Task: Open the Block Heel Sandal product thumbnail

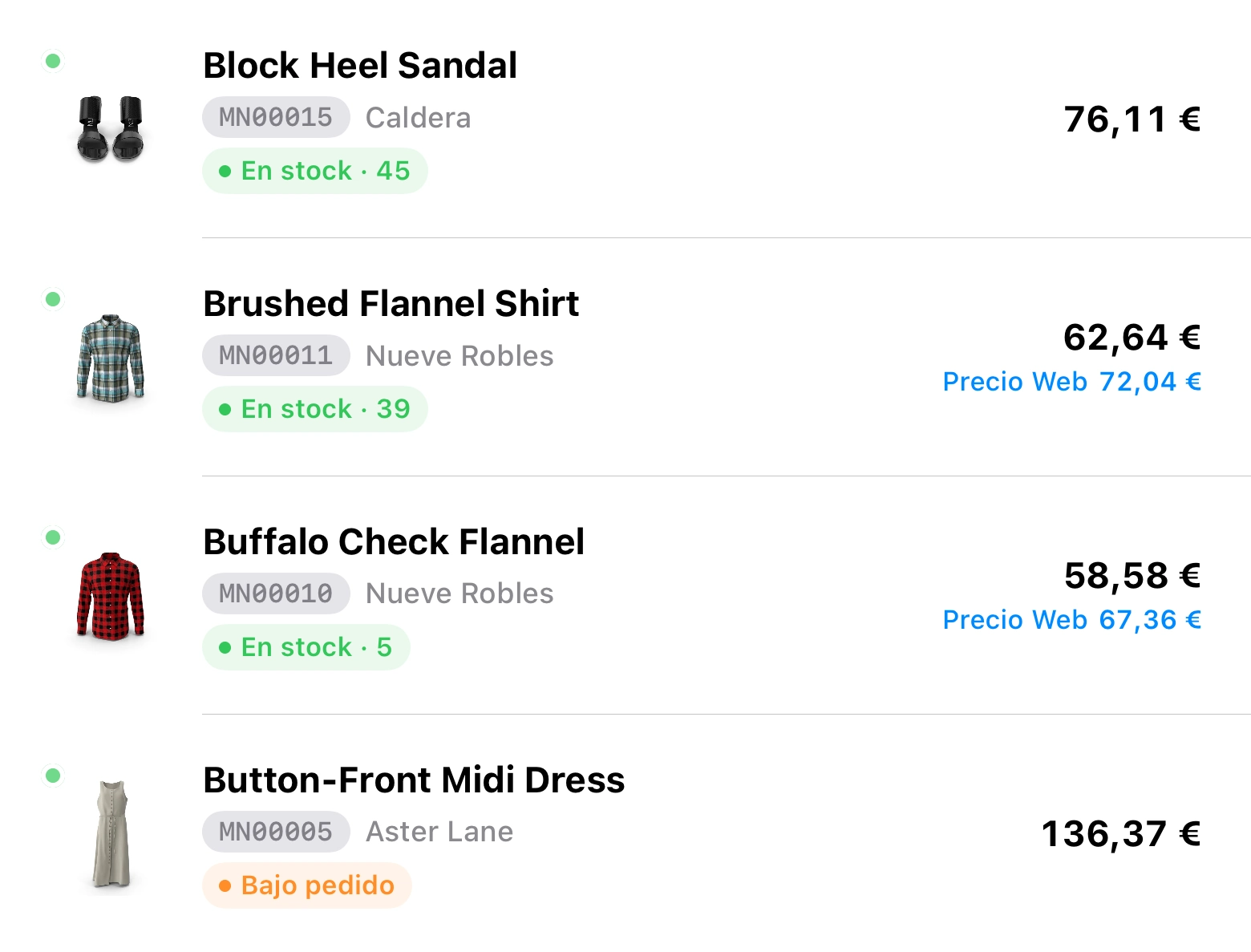Action: pos(111,128)
